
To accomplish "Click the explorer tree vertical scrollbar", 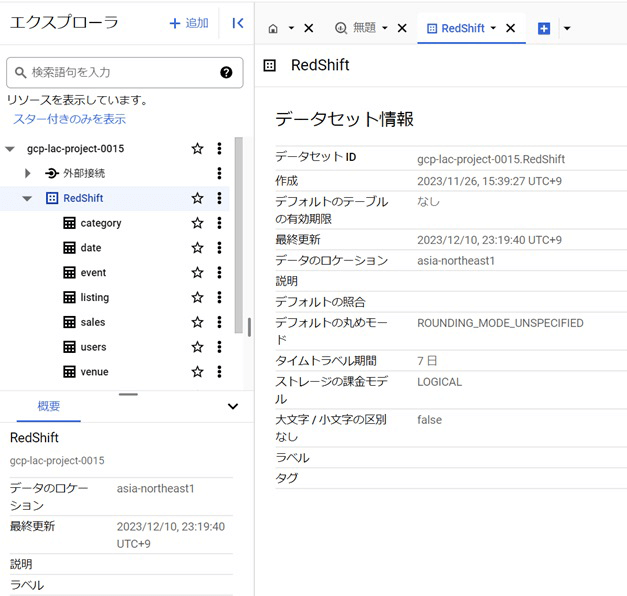I will pos(239,235).
